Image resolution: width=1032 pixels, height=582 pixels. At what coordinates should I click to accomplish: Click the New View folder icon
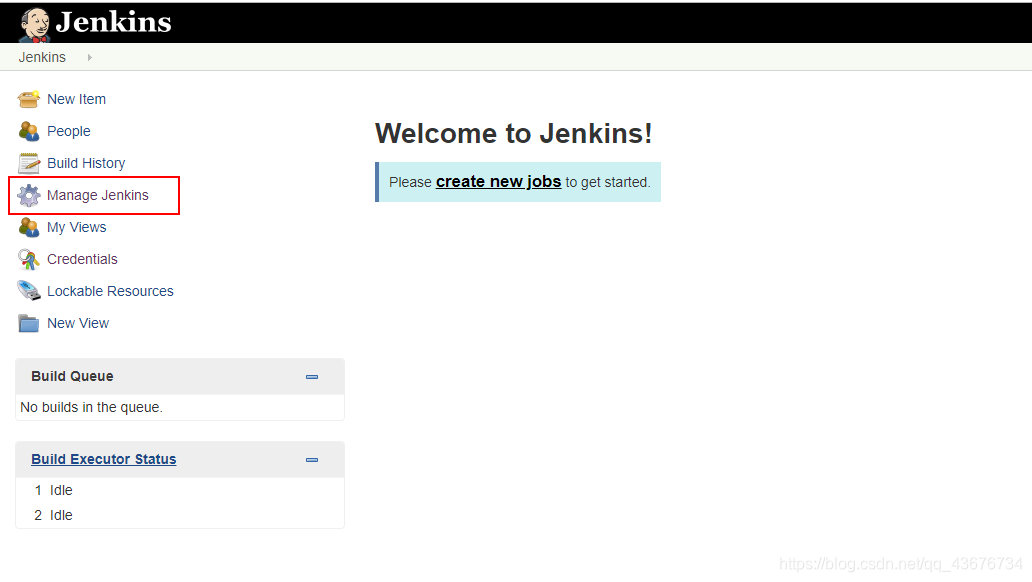28,323
